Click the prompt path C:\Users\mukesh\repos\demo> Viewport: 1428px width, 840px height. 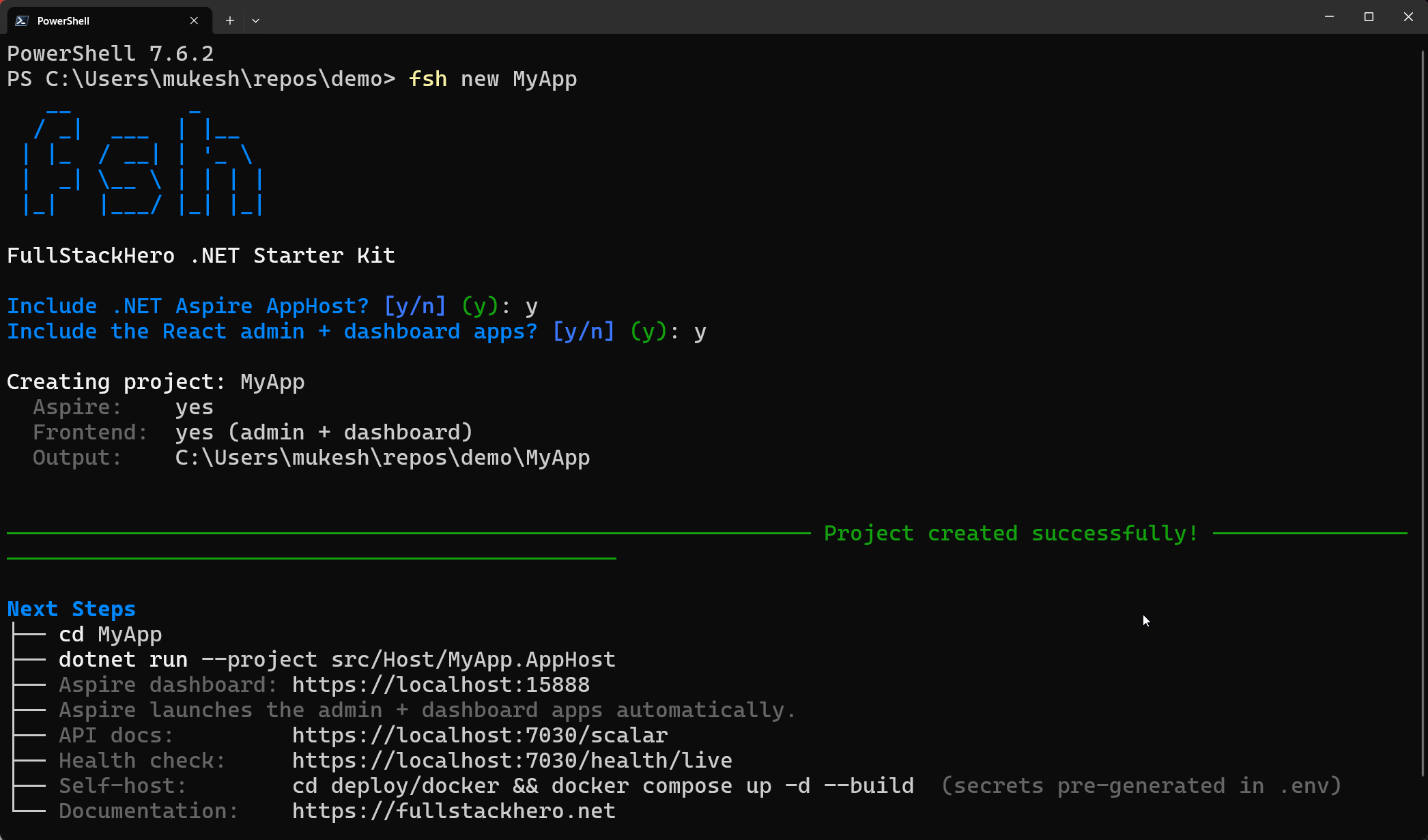[201, 79]
